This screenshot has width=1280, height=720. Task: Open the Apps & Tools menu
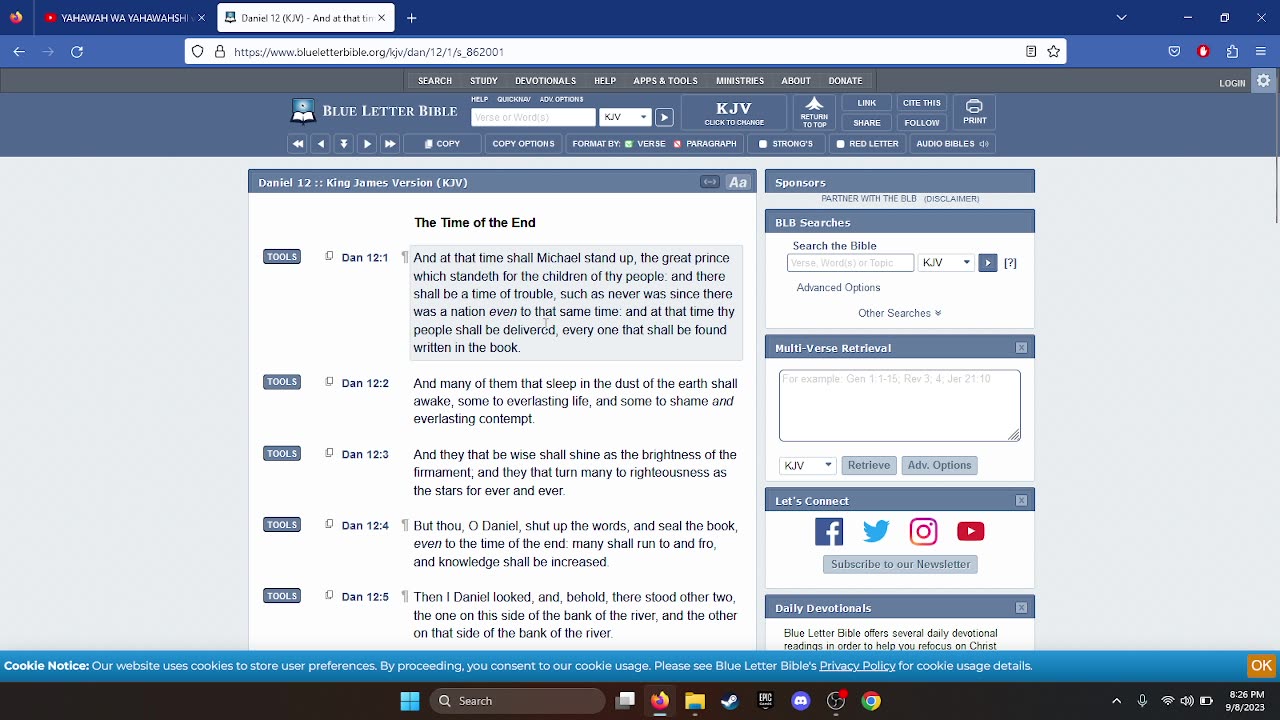(665, 81)
